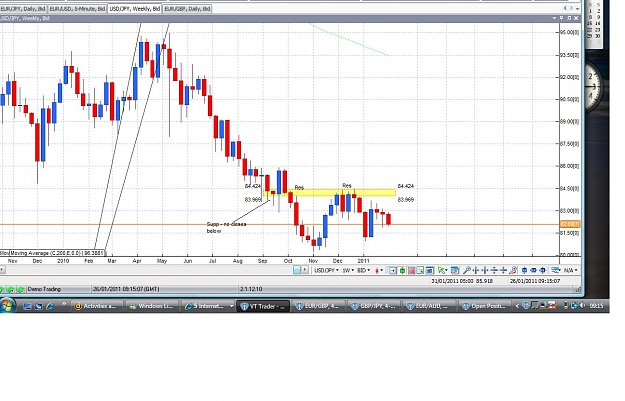The width and height of the screenshot is (625, 401).
Task: Switch to EUR/GBP, 4-... taskbar window
Action: pyautogui.click(x=318, y=306)
